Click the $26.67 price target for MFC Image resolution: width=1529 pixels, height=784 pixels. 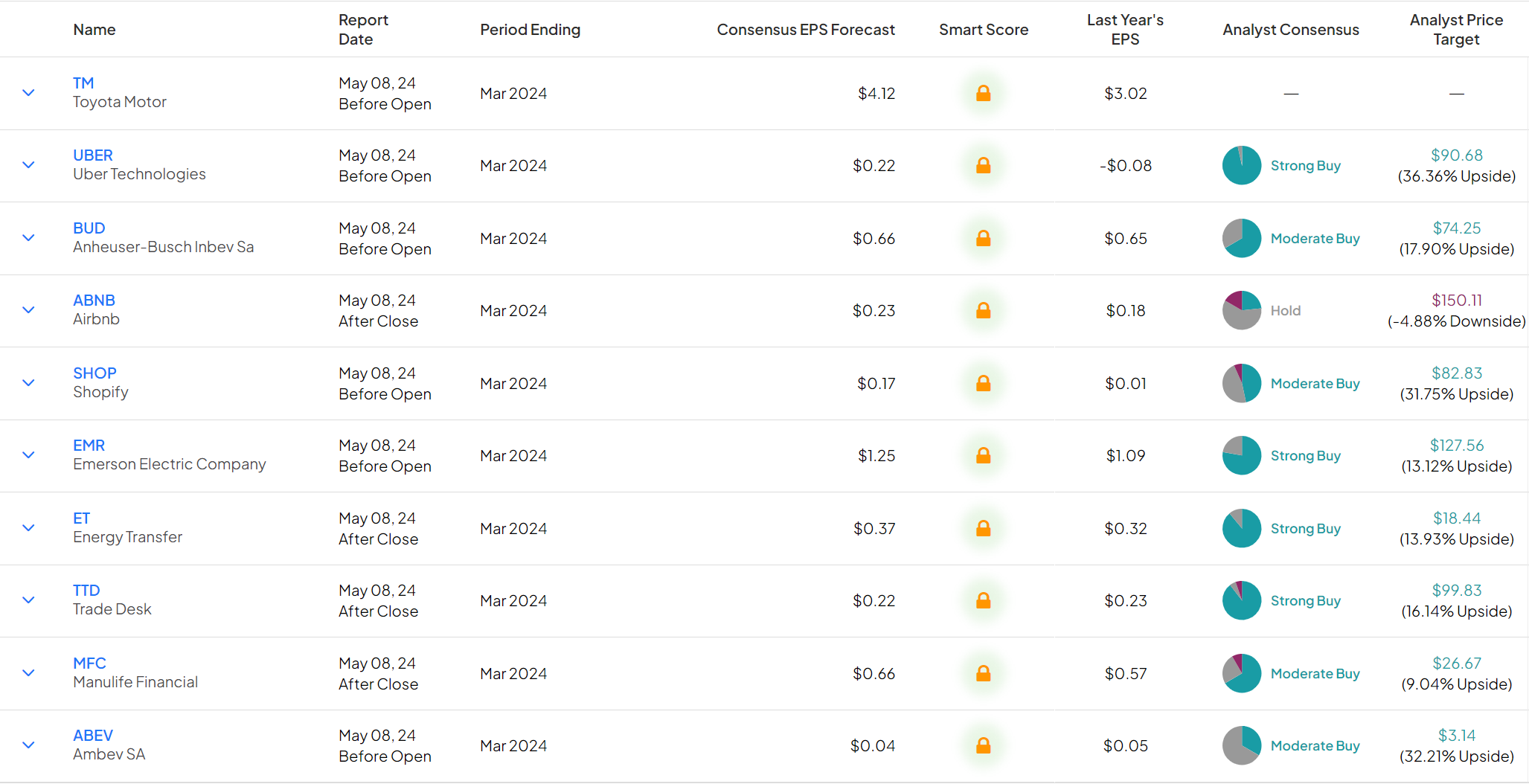pos(1457,663)
